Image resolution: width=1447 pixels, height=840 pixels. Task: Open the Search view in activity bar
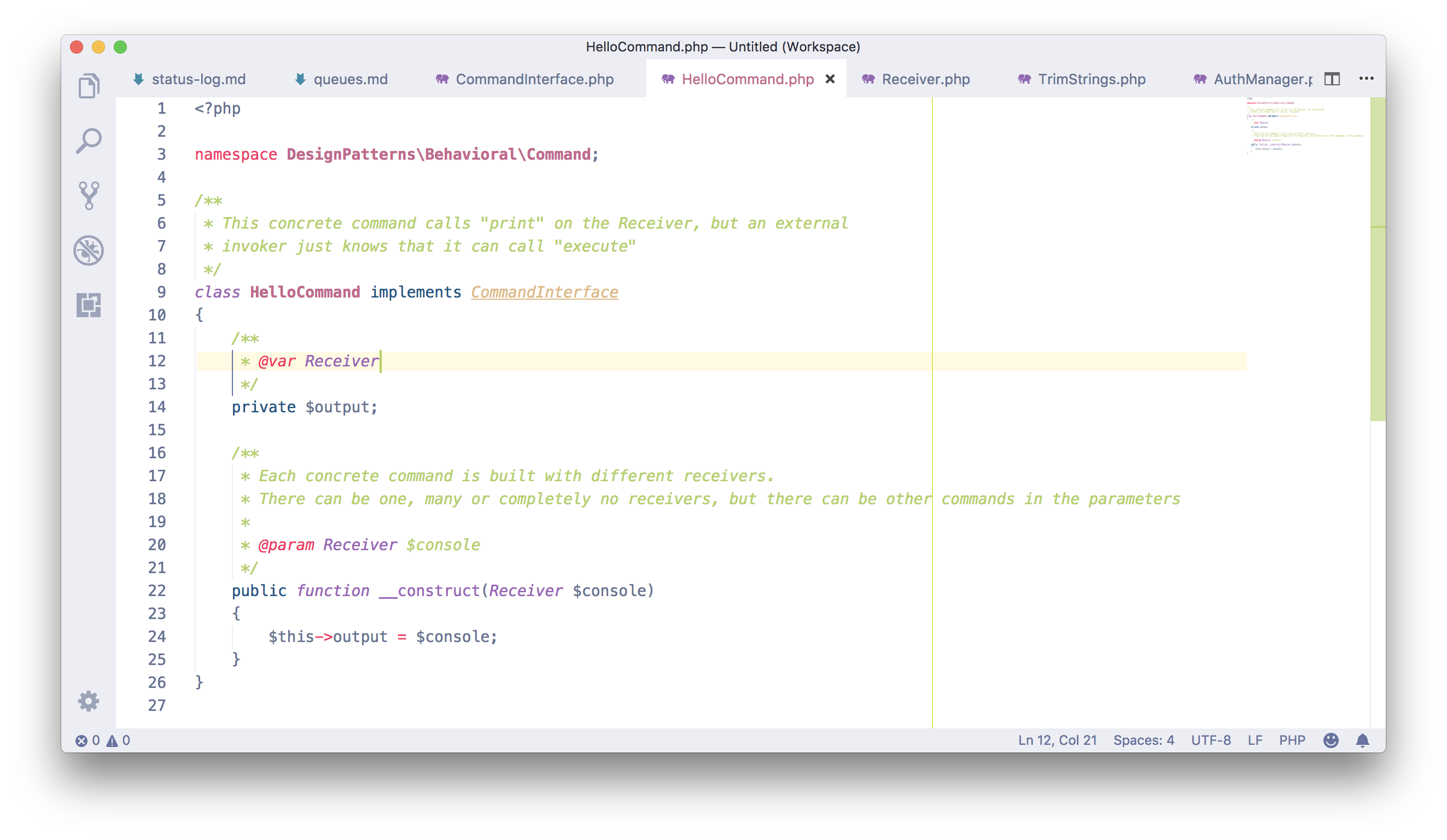(89, 141)
